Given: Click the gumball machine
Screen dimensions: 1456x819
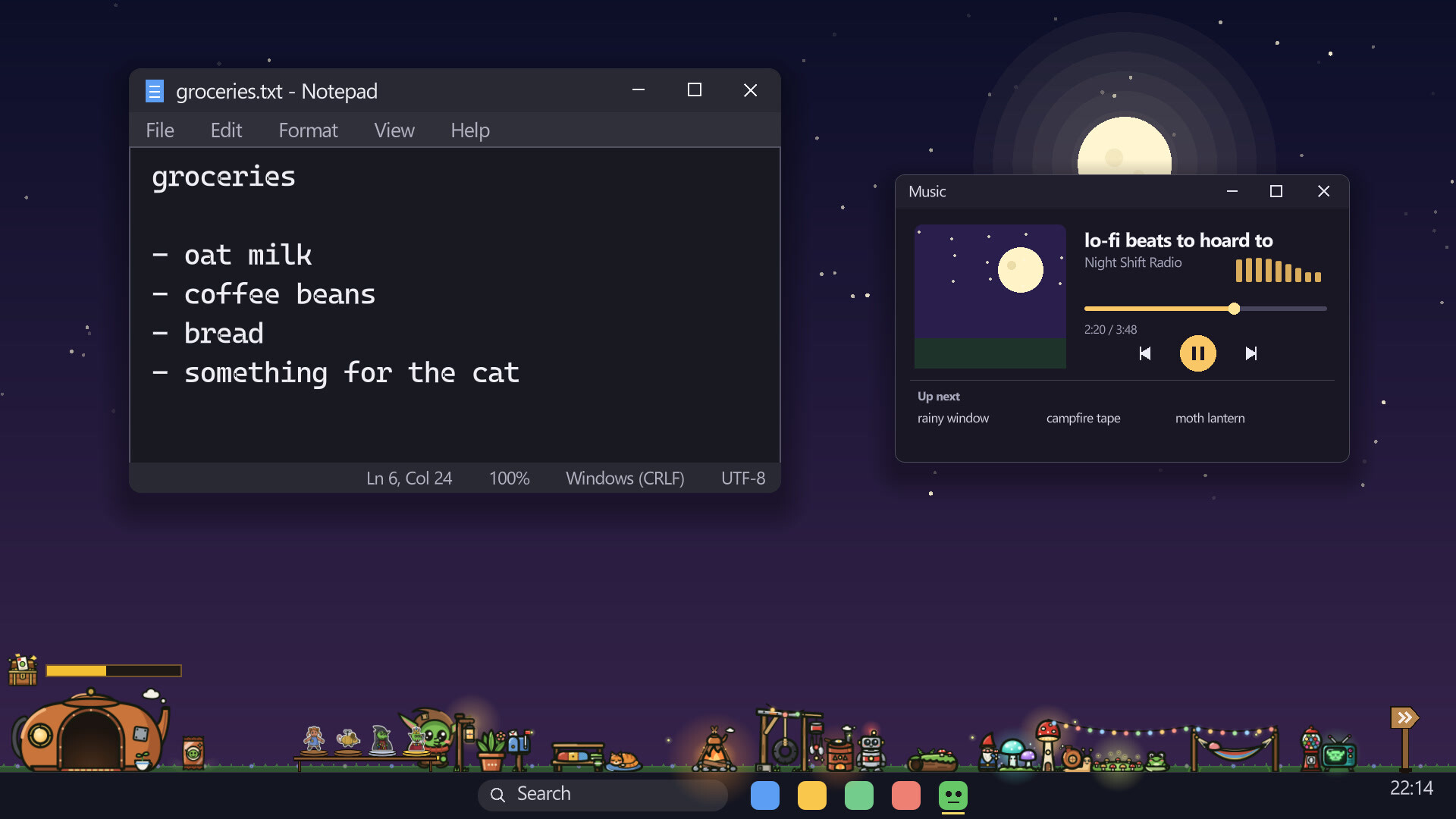Looking at the screenshot, I should point(1310,749).
